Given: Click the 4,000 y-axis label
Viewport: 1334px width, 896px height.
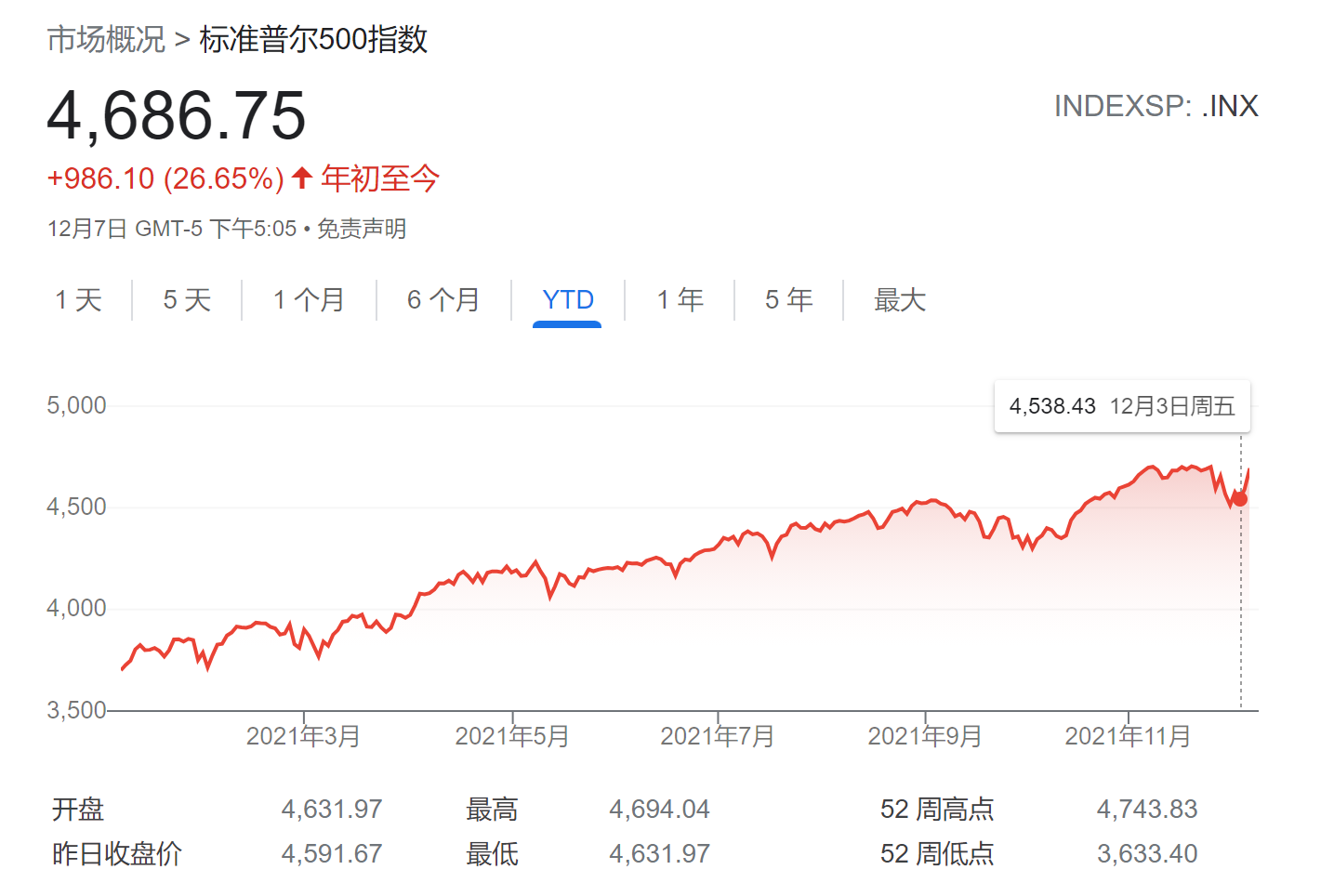Looking at the screenshot, I should pos(76,608).
